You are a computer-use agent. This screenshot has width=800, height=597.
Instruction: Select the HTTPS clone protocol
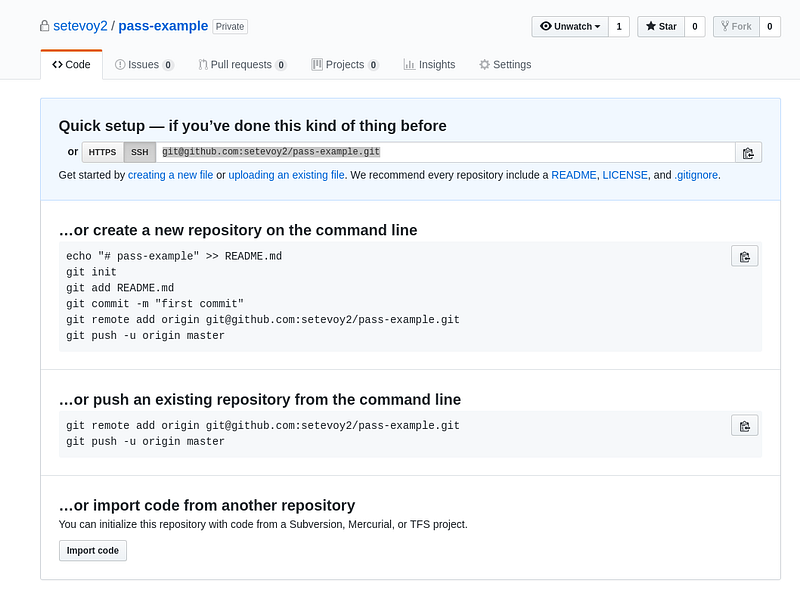(103, 152)
